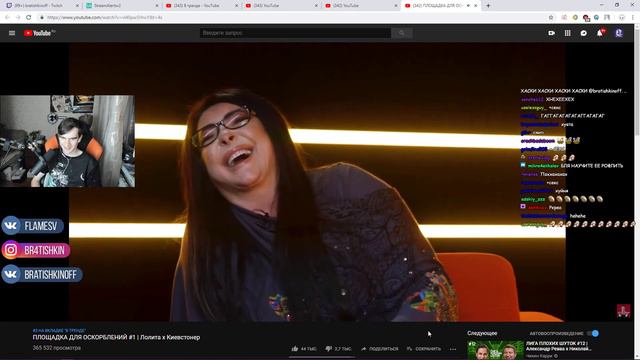The height and width of the screenshot is (360, 640).
Task: Click the YouTube search magnifier button
Action: (402, 33)
